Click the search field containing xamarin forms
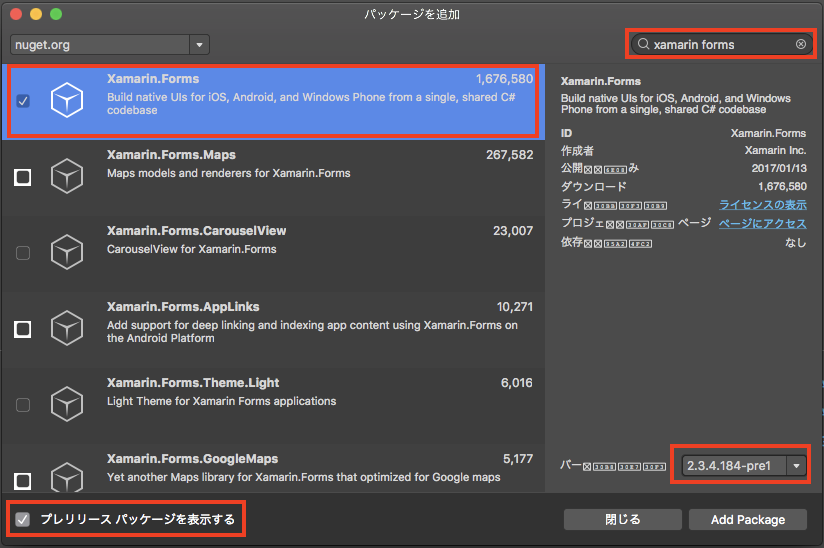 click(722, 44)
